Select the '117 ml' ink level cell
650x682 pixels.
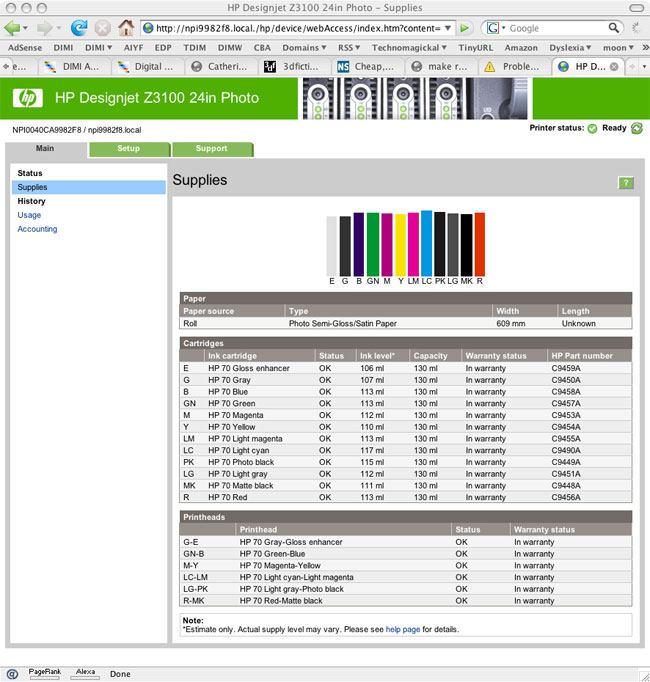click(x=372, y=450)
